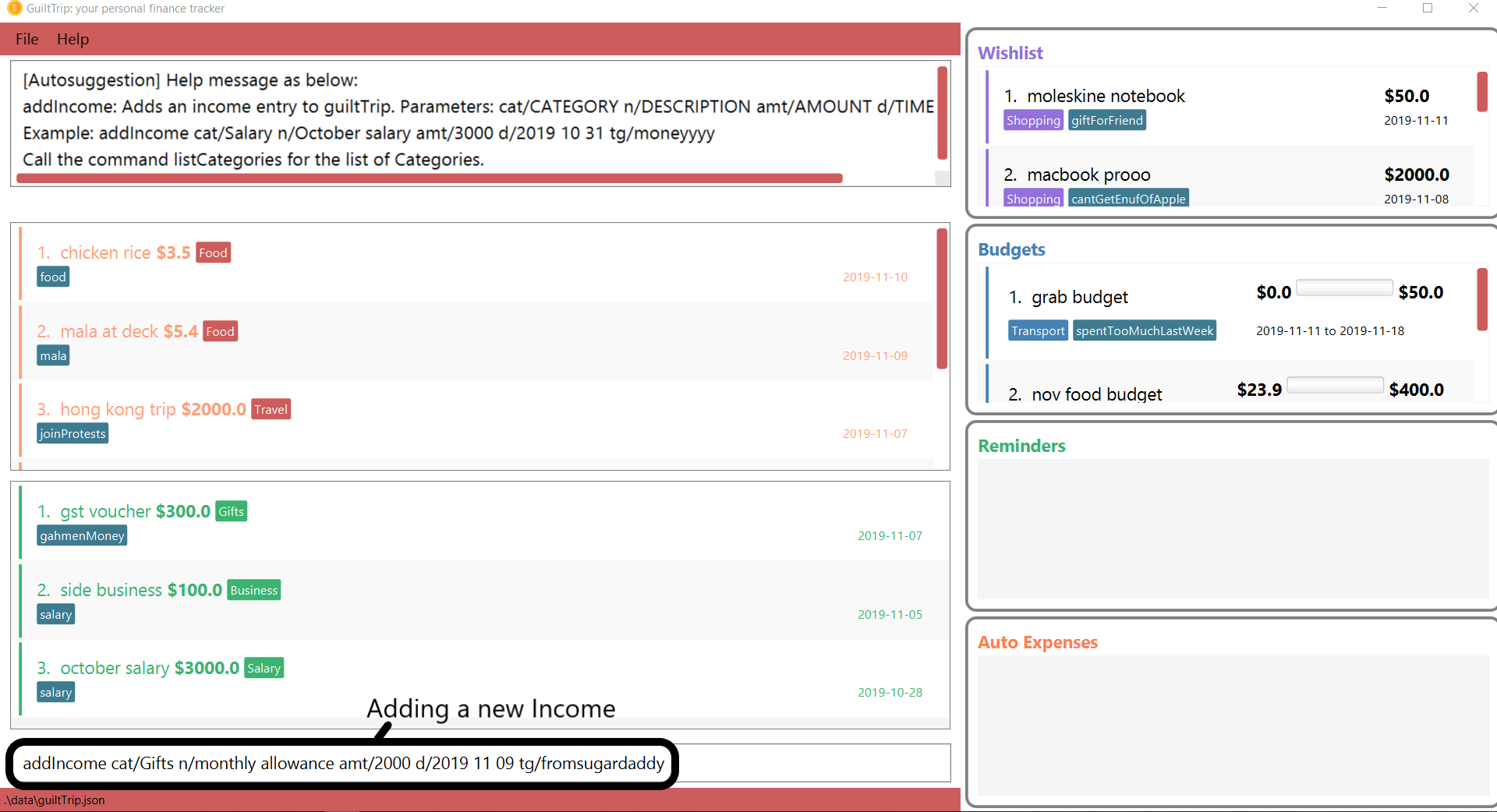Click the Gifts category label
The height and width of the screenshot is (812, 1497).
(231, 511)
